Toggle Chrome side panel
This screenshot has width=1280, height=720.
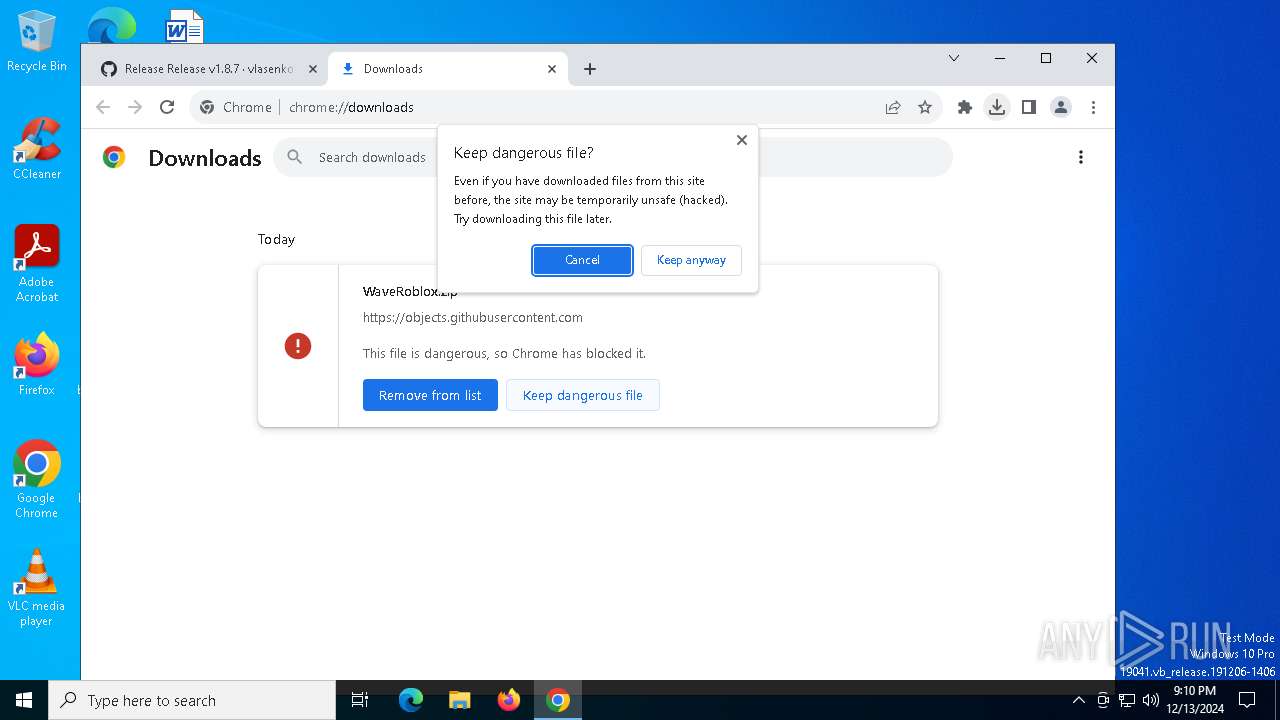click(1029, 107)
